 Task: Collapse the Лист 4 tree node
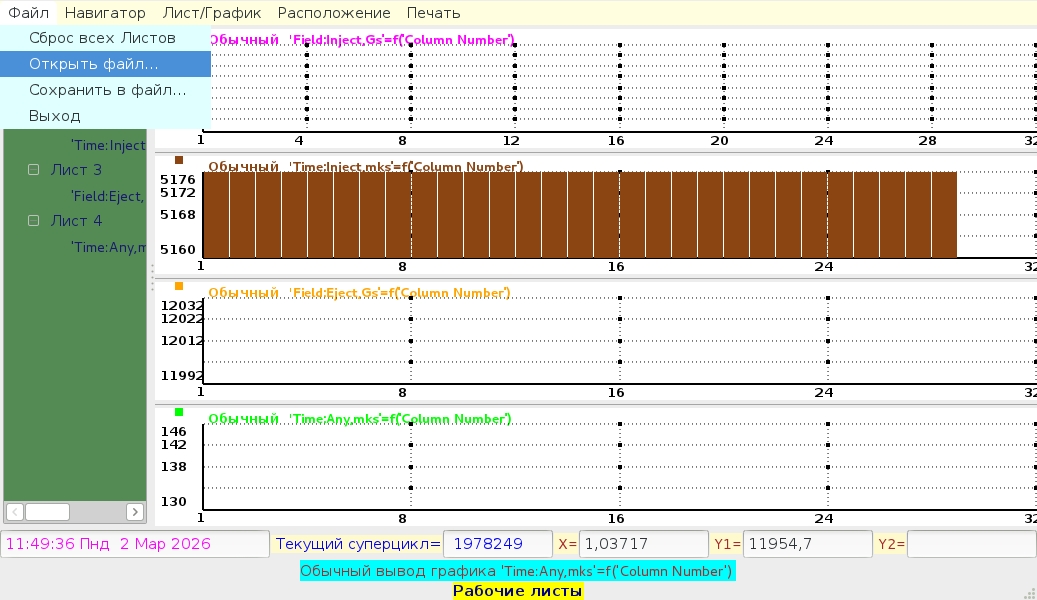33,221
